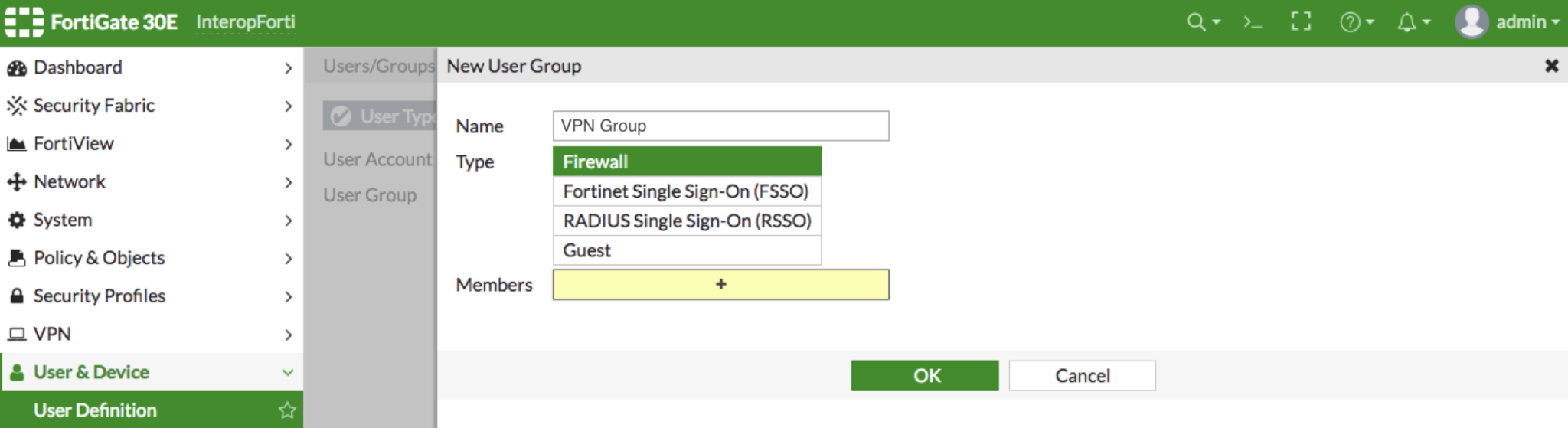Expand the Security Fabric menu chevron
This screenshot has height=428, width=1568.
click(x=288, y=106)
